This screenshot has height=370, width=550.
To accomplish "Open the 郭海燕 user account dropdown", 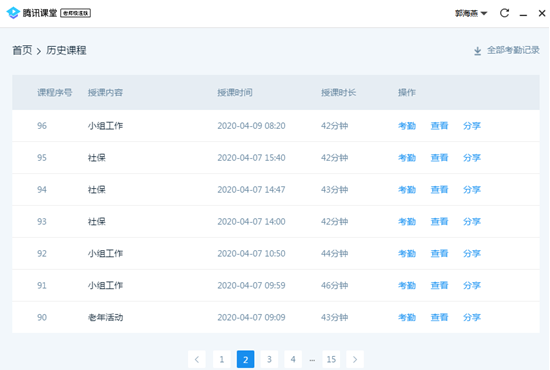I will (471, 13).
